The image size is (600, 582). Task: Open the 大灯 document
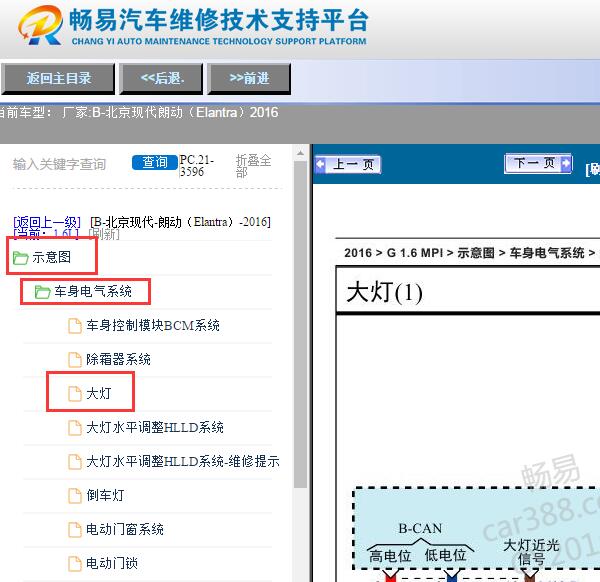[x=99, y=393]
